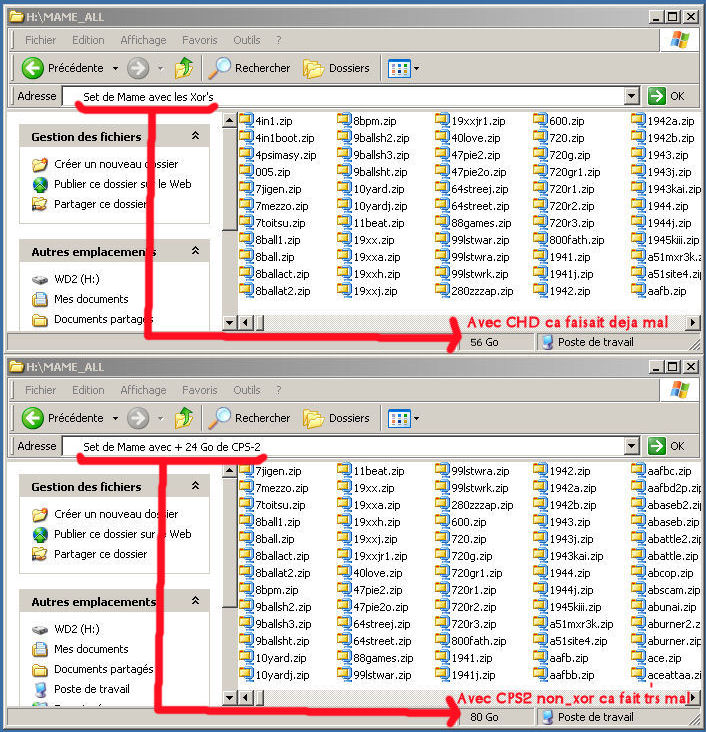Expand the Adresse bar dropdown in bottom window

[x=631, y=446]
